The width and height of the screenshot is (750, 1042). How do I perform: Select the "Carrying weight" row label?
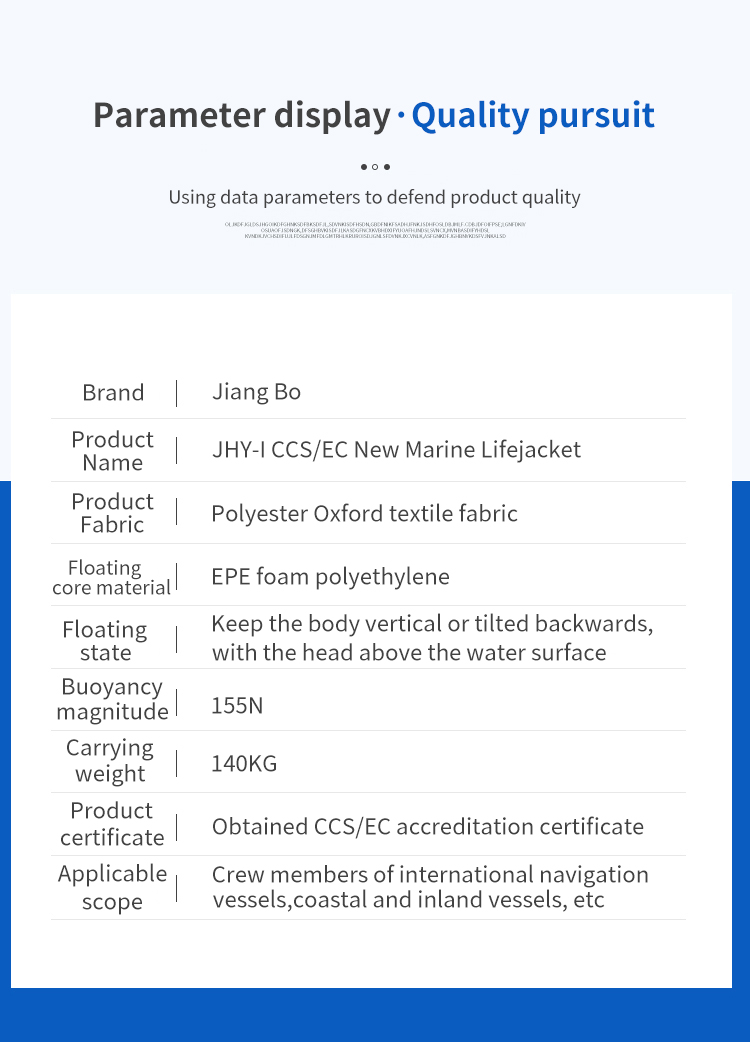coord(110,761)
